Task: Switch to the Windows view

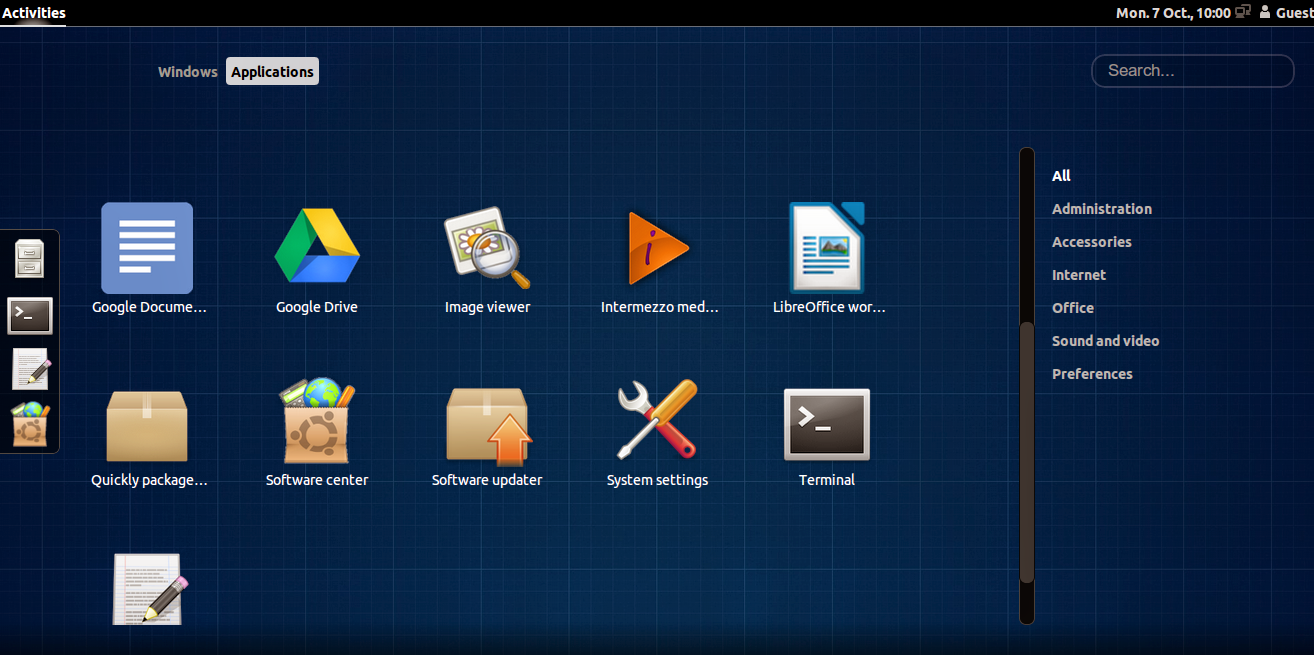Action: pyautogui.click(x=188, y=71)
